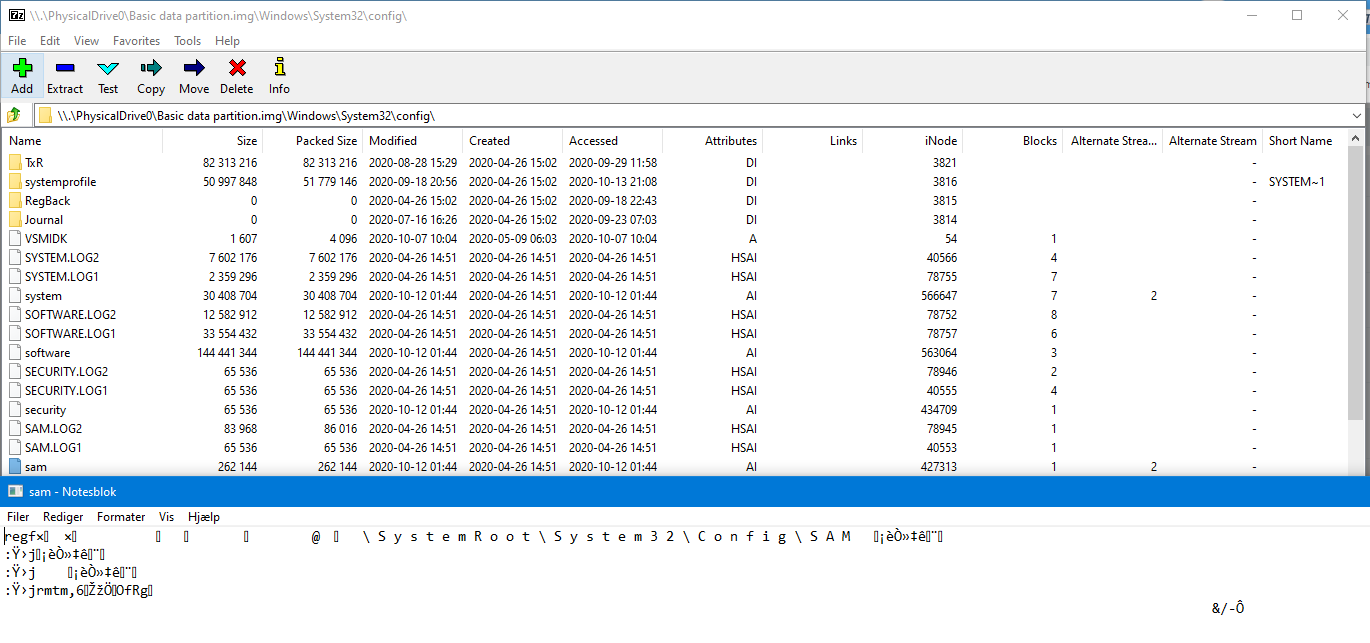Click the sam file icon

[x=15, y=466]
